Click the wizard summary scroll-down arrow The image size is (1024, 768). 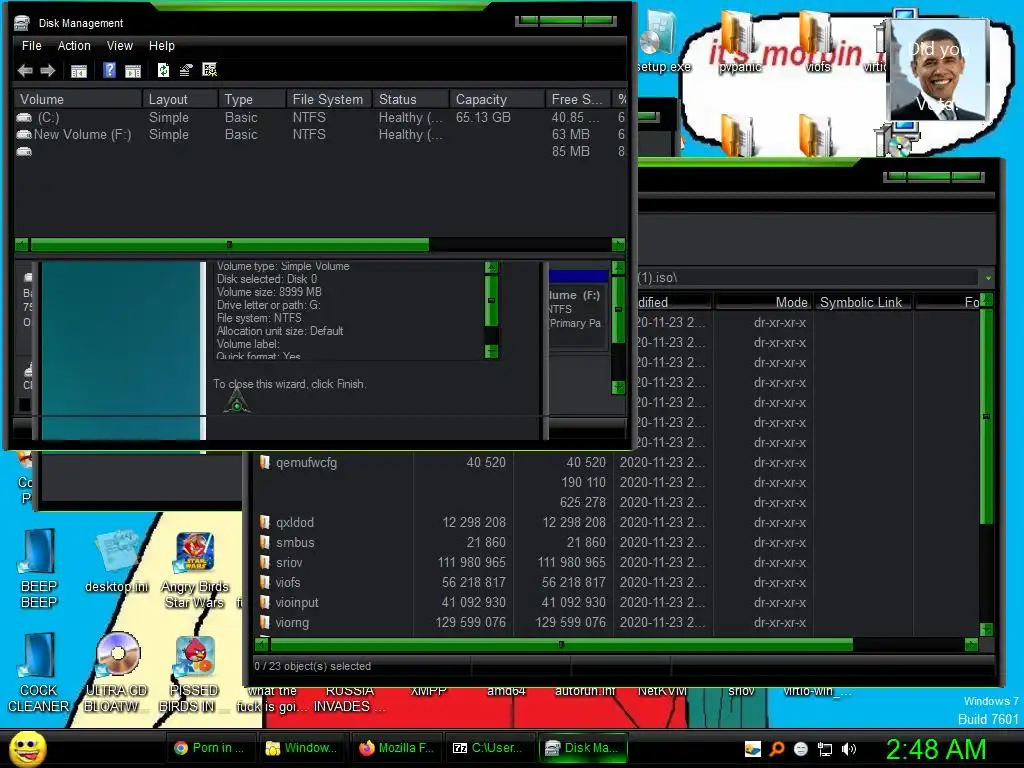point(492,351)
